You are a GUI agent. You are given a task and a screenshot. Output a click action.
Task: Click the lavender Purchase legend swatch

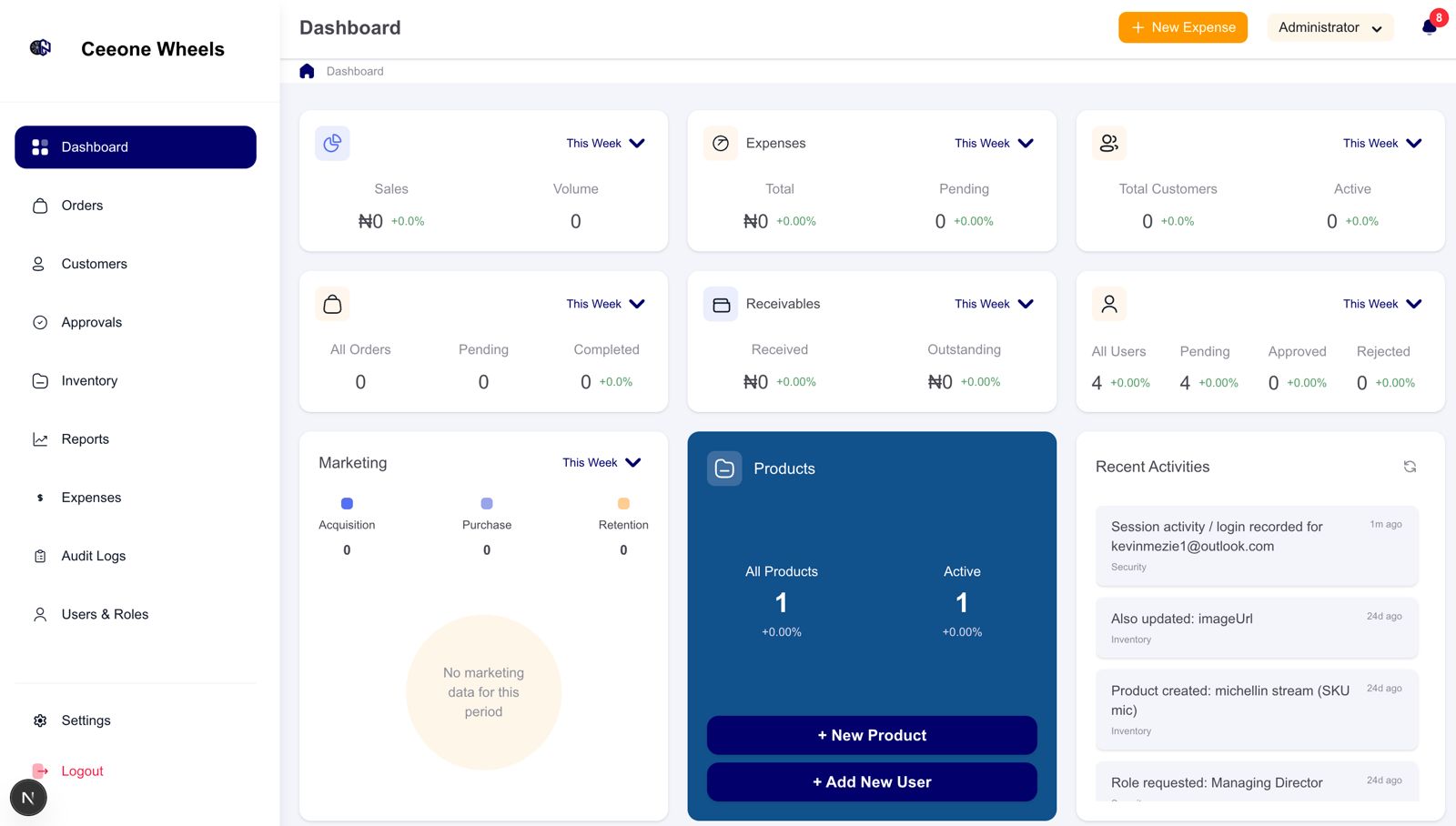coord(487,503)
